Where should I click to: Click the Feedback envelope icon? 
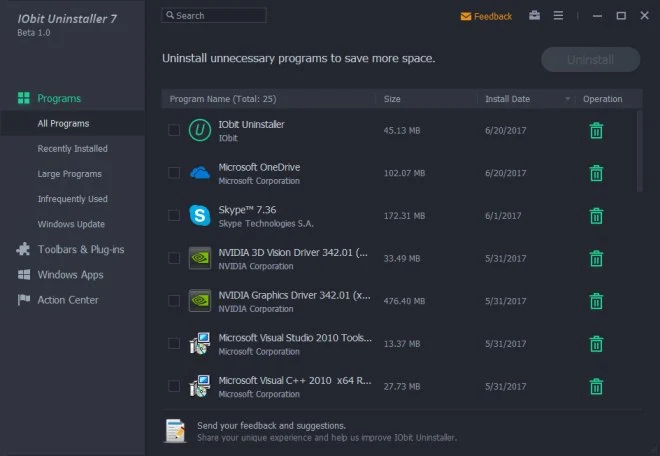(x=466, y=16)
